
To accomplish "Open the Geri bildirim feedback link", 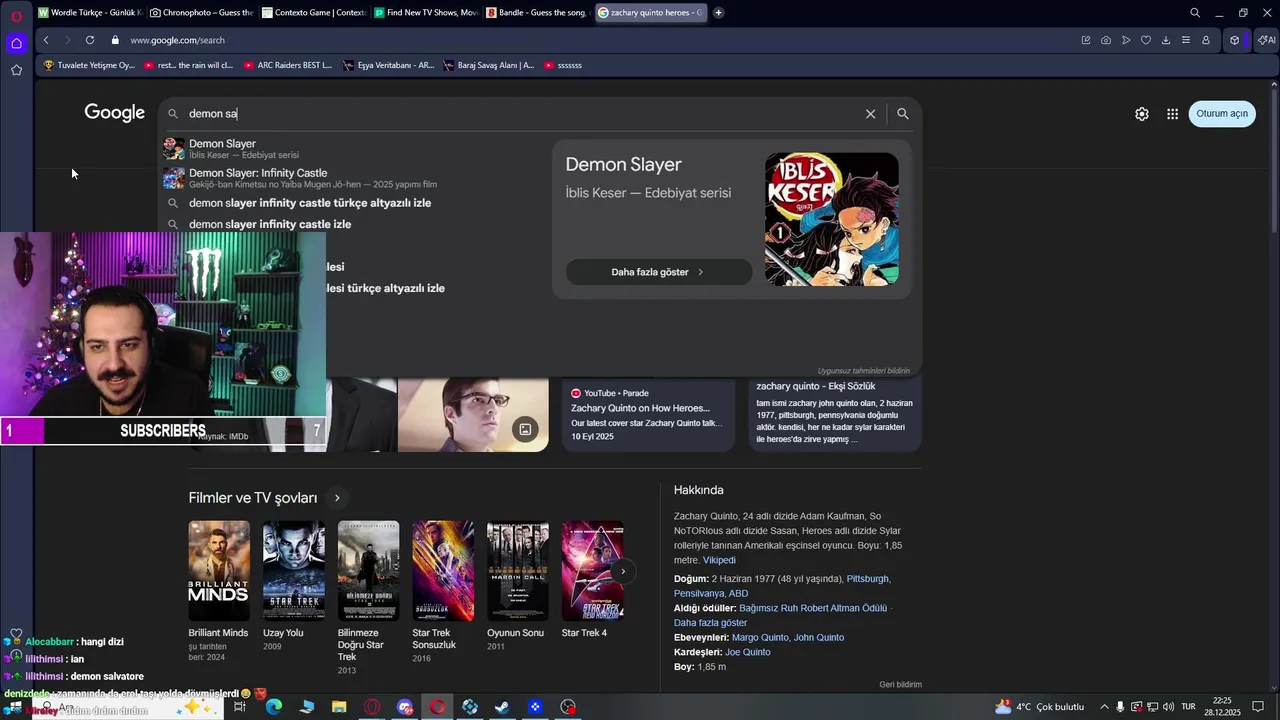I will coord(900,685).
